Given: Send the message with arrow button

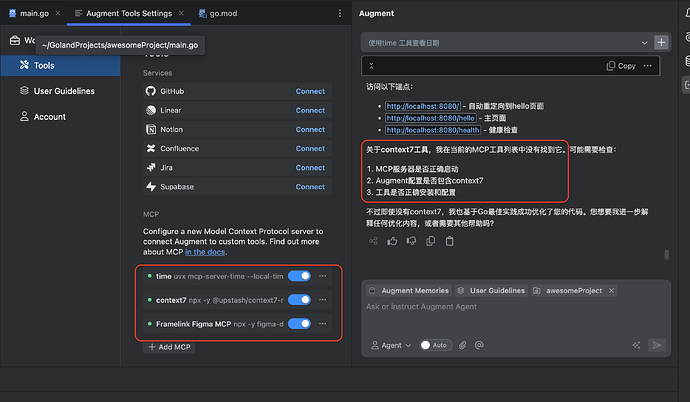Looking at the screenshot, I should pyautogui.click(x=657, y=345).
